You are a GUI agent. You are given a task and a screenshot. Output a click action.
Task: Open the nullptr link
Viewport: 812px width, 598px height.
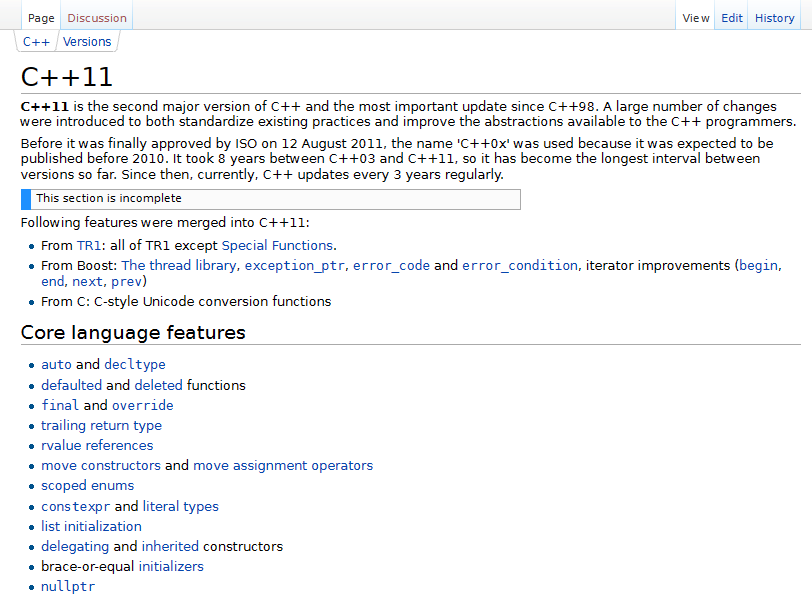[x=68, y=586]
